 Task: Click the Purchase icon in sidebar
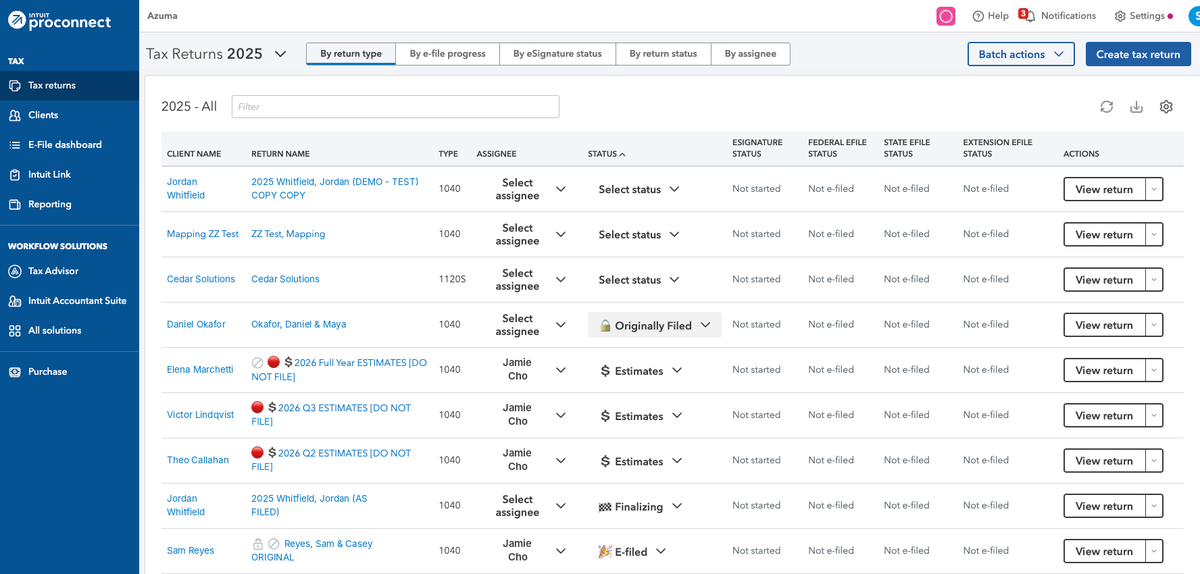(15, 372)
